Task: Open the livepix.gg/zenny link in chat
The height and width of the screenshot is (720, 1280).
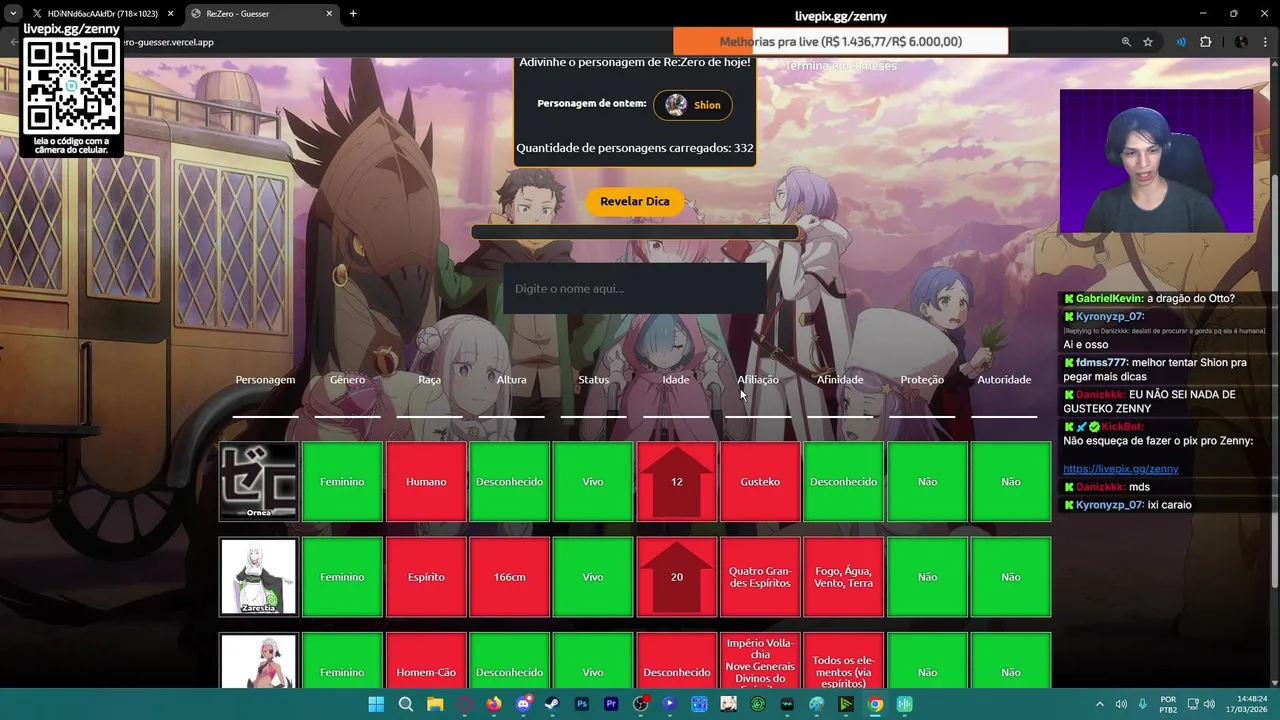Action: (1121, 469)
